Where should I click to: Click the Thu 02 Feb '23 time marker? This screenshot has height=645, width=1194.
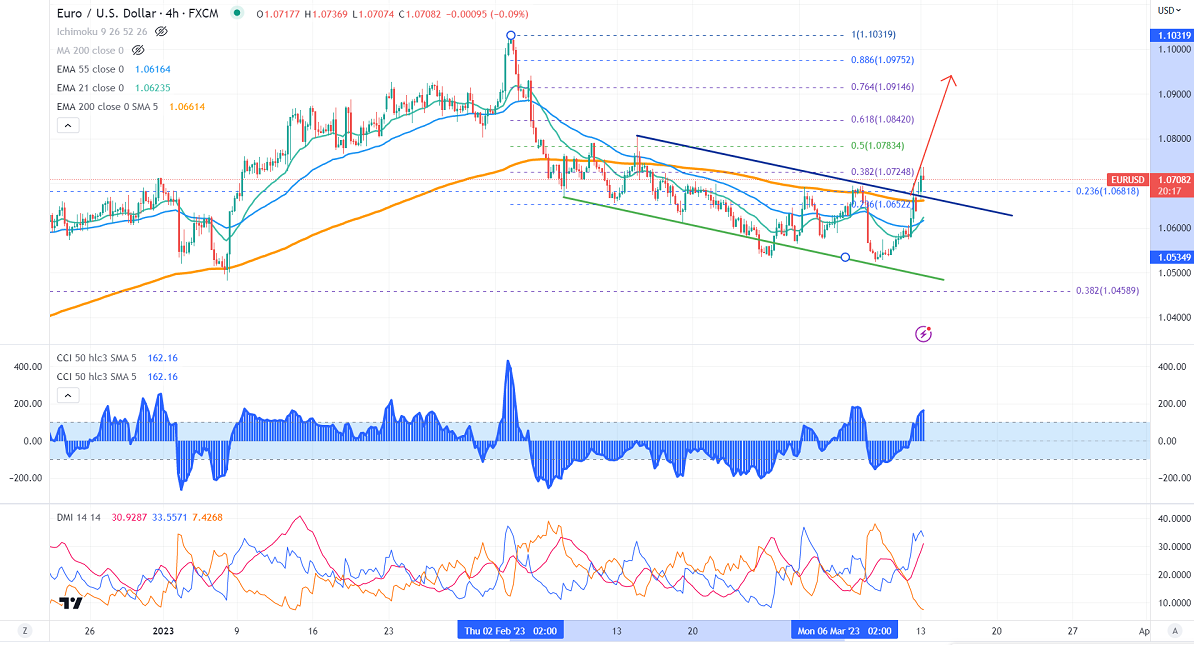coord(510,632)
